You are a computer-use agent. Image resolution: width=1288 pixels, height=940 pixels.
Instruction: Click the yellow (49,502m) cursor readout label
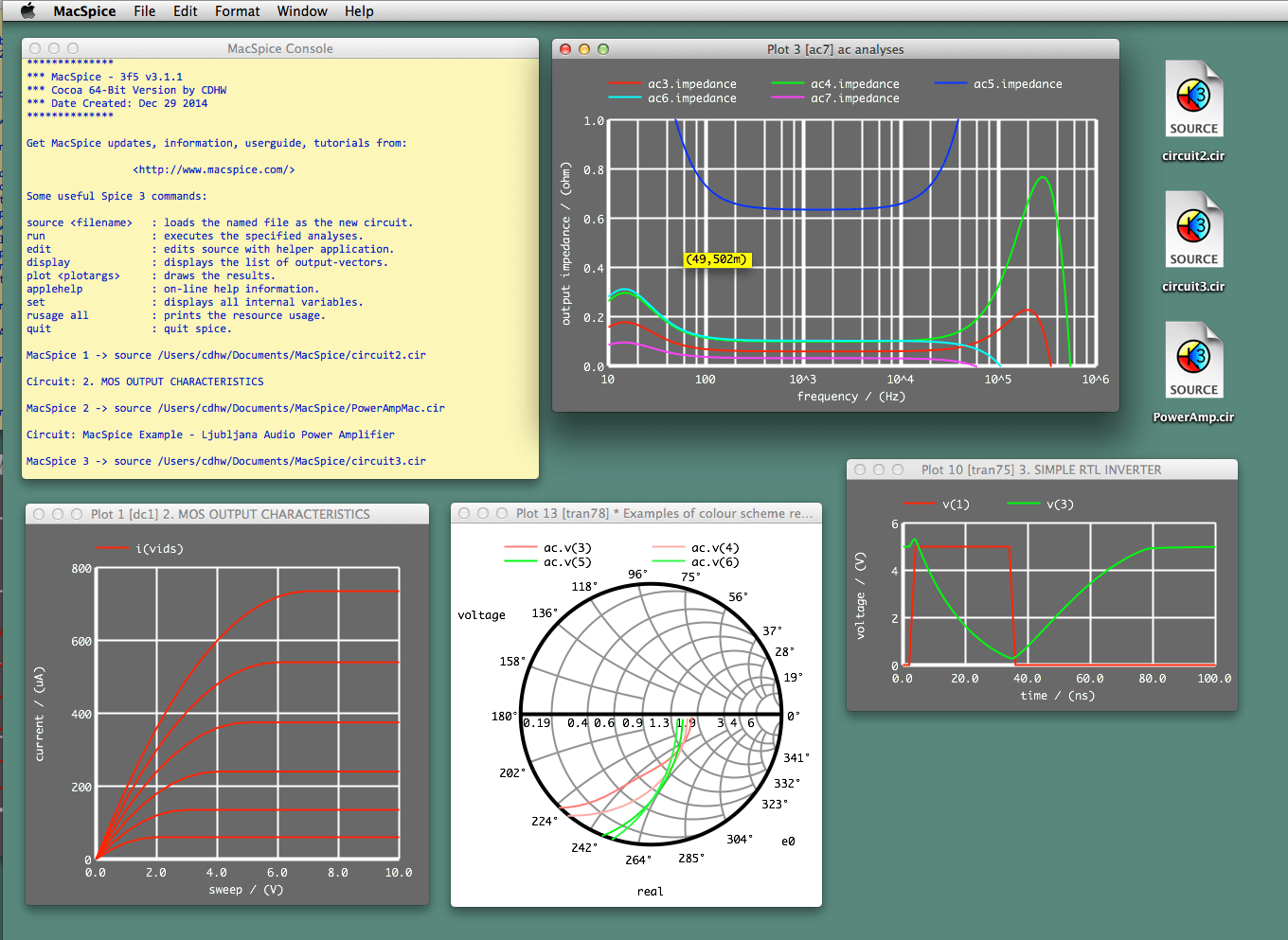(717, 259)
